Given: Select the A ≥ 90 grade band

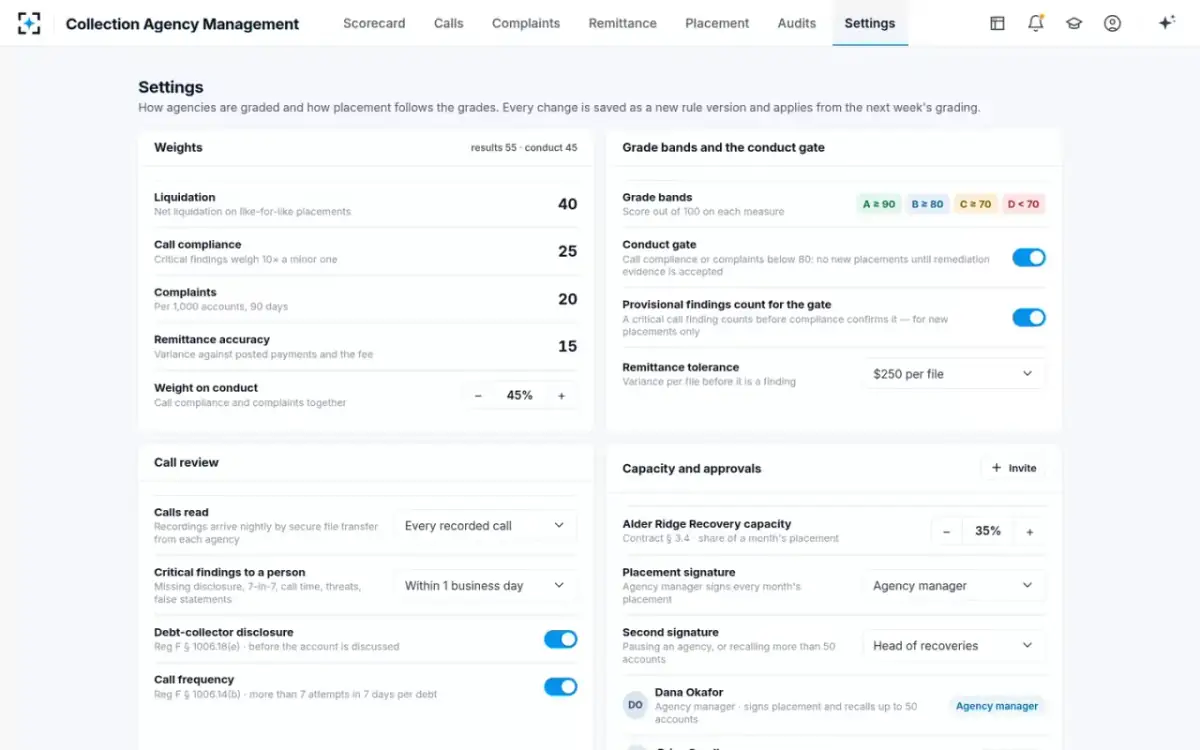Looking at the screenshot, I should [x=879, y=204].
